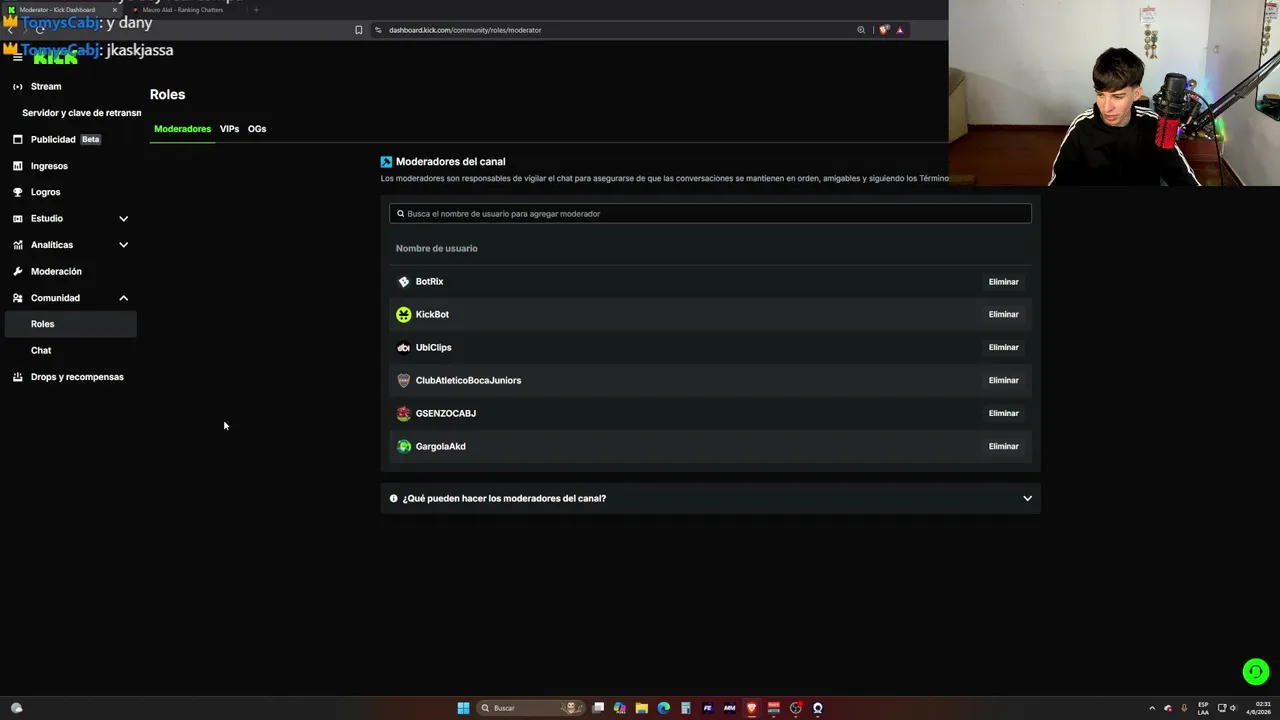Click the moderator username search field
Image resolution: width=1280 pixels, height=720 pixels.
point(710,214)
